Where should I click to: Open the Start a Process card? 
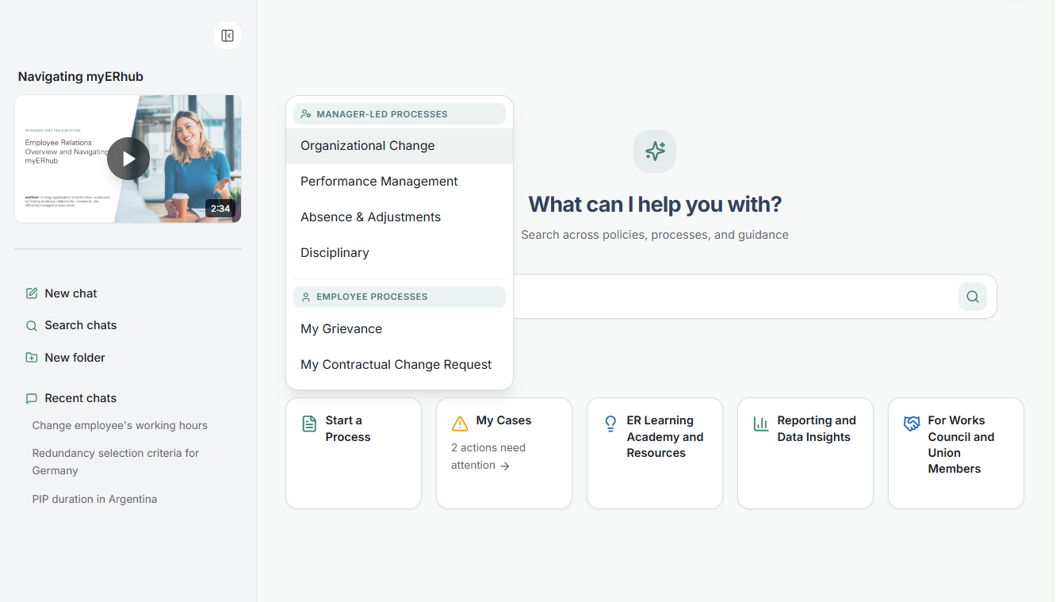click(354, 453)
